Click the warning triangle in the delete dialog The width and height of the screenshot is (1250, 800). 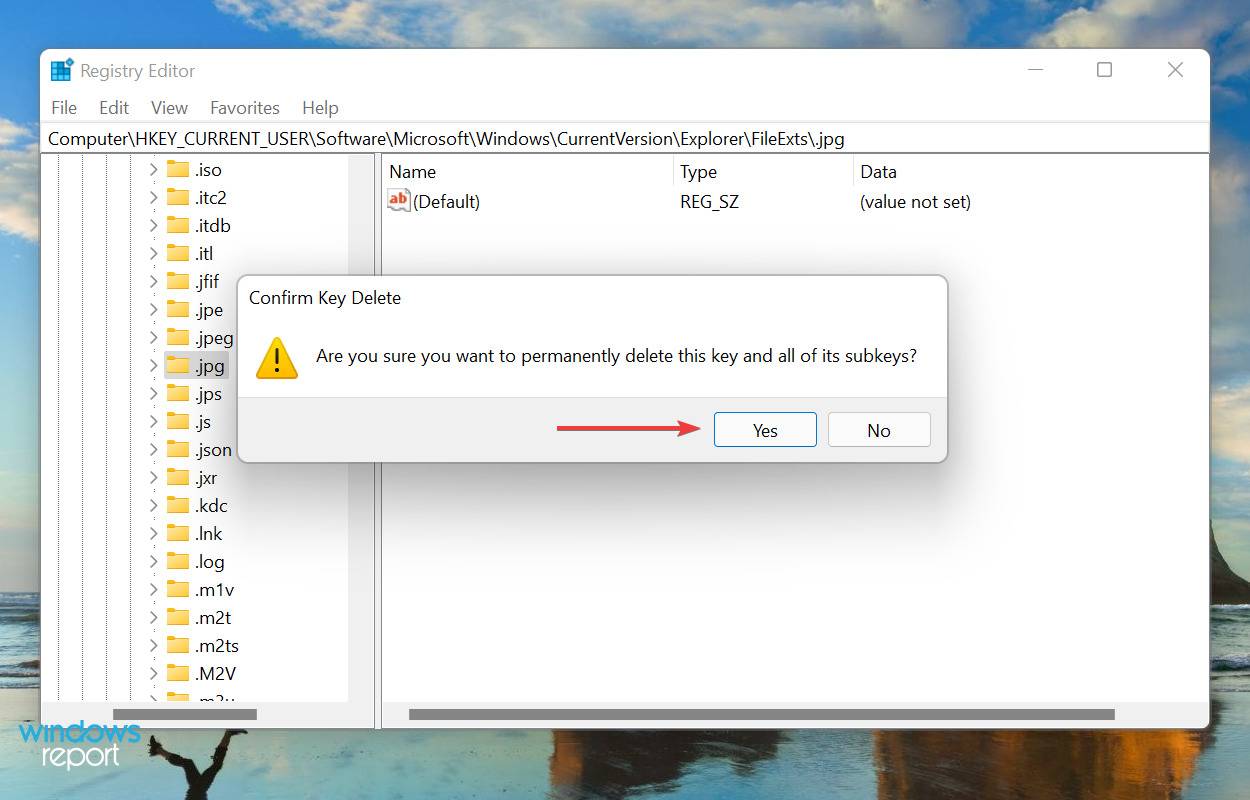point(276,359)
